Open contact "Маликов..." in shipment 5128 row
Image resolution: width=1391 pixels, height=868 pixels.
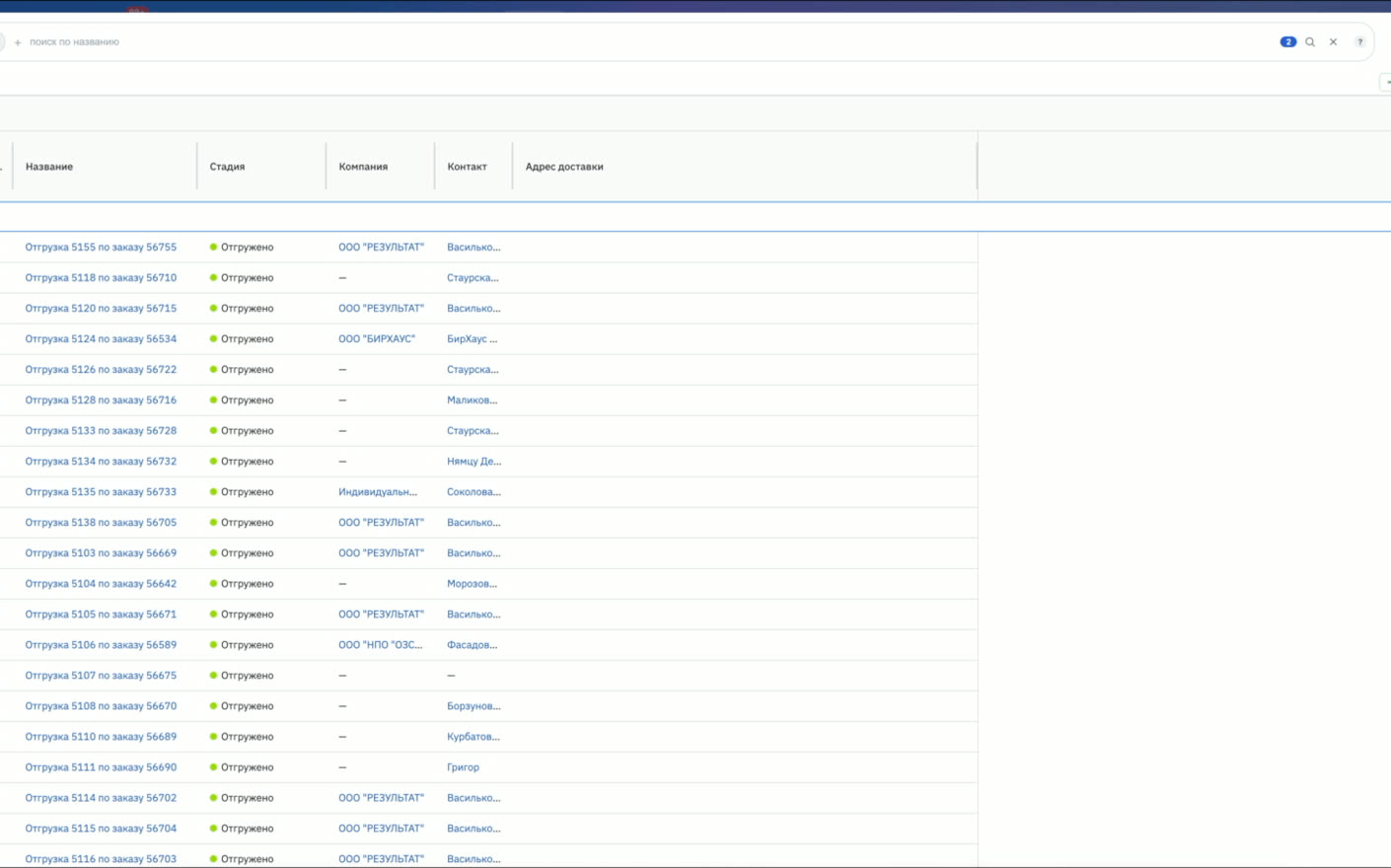(x=472, y=400)
